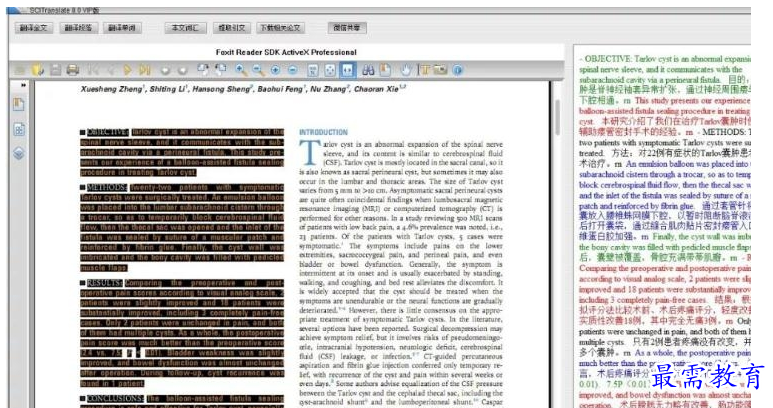Select the zoom out magnifier tool

point(258,70)
